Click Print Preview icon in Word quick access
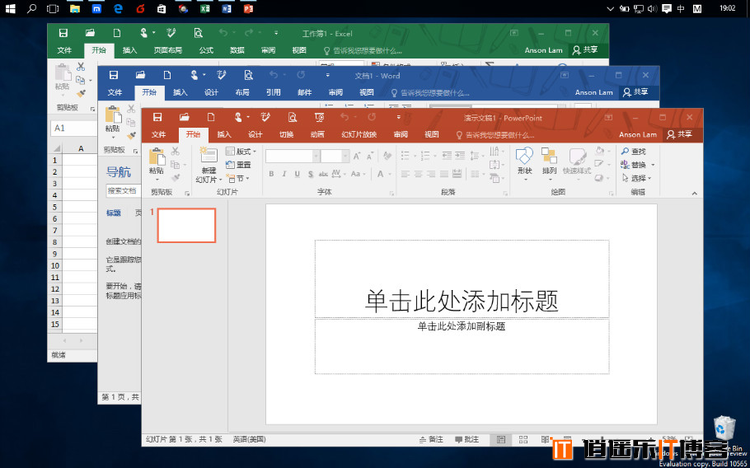This screenshot has width=750, height=468. click(x=248, y=75)
